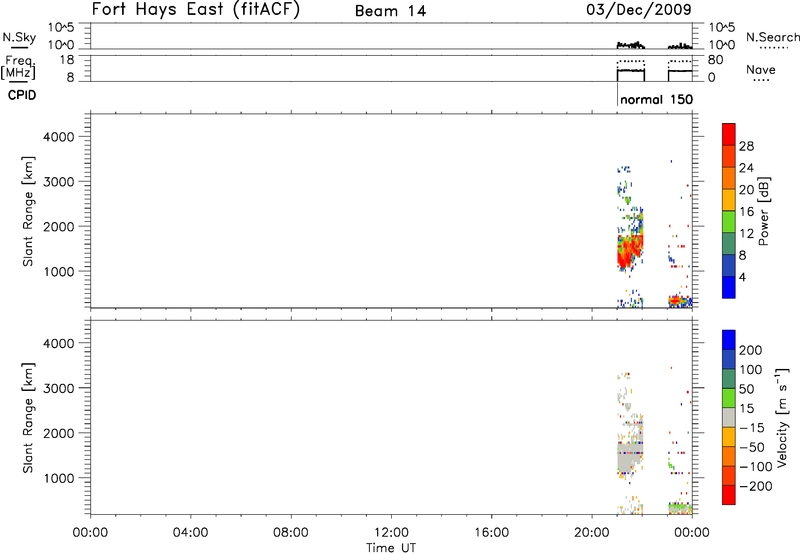This screenshot has width=800, height=554.
Task: Click the 'Time UT' axis title
Action: [x=391, y=548]
